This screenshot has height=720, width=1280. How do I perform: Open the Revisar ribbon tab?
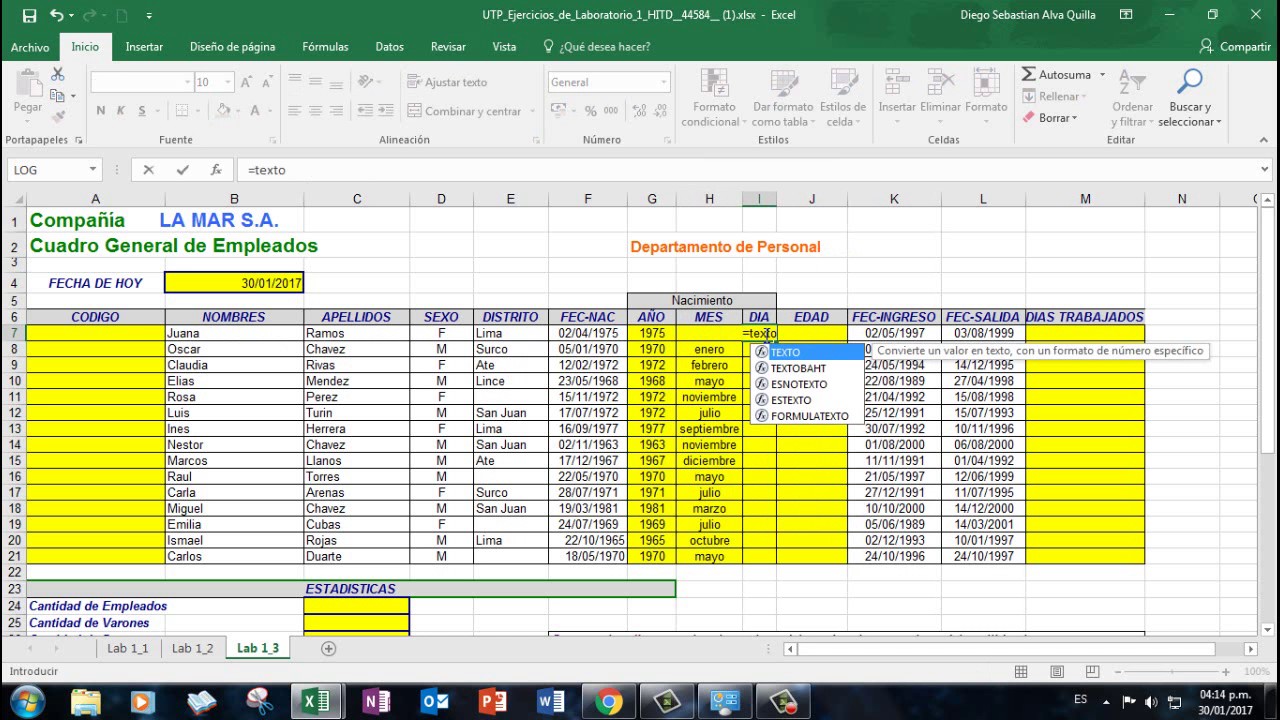448,46
